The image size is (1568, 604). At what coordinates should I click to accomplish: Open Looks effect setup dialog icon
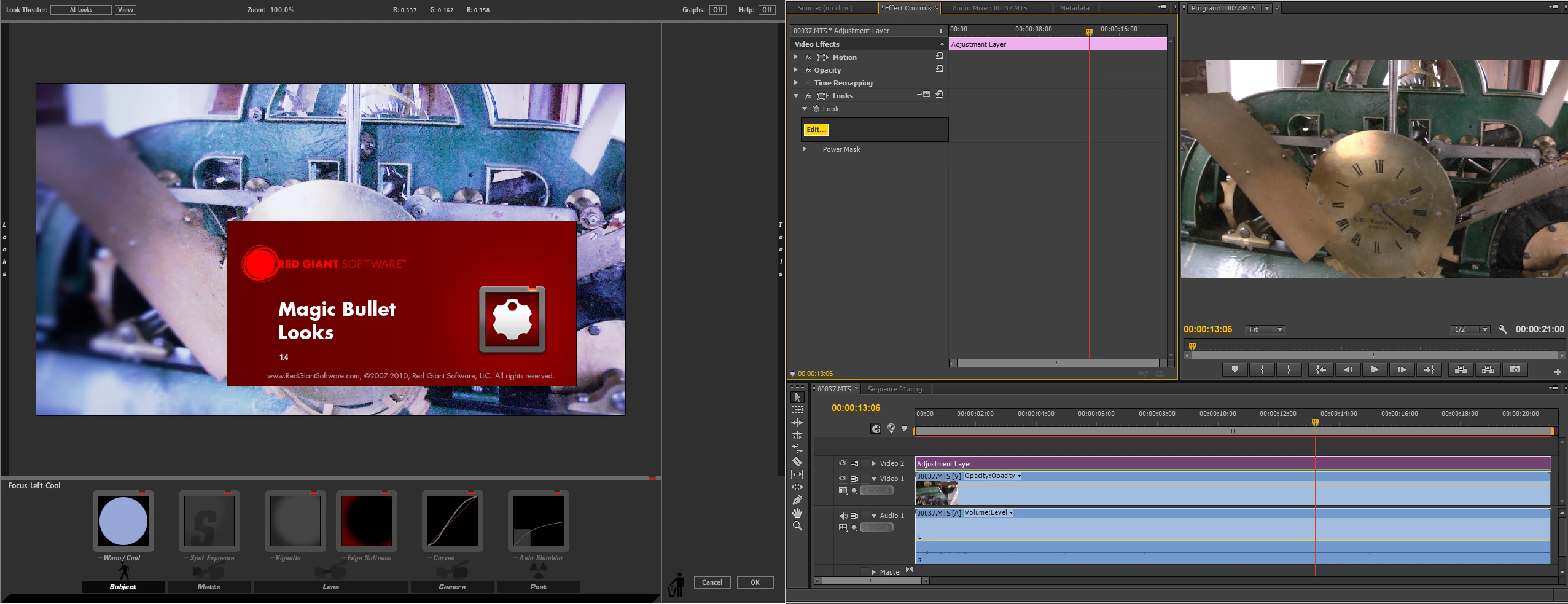(x=924, y=95)
